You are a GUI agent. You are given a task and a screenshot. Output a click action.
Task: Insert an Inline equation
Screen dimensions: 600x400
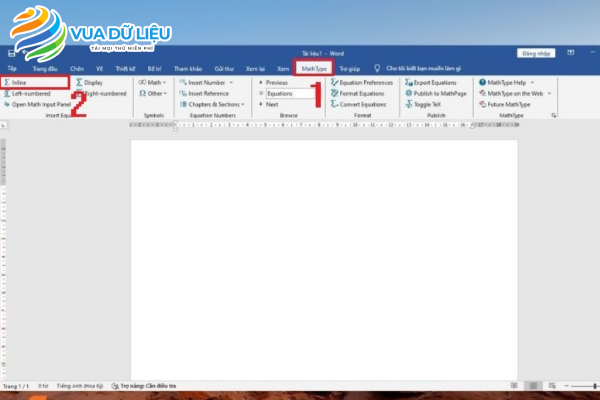[22, 82]
